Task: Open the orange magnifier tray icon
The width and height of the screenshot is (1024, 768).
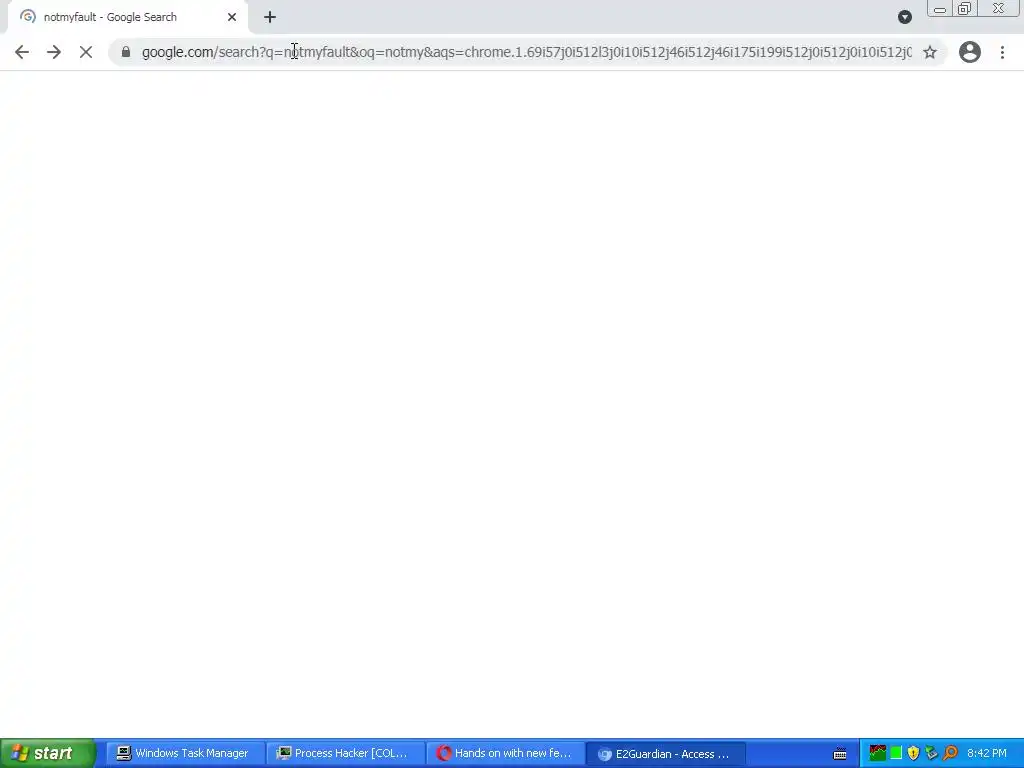Action: 950,753
